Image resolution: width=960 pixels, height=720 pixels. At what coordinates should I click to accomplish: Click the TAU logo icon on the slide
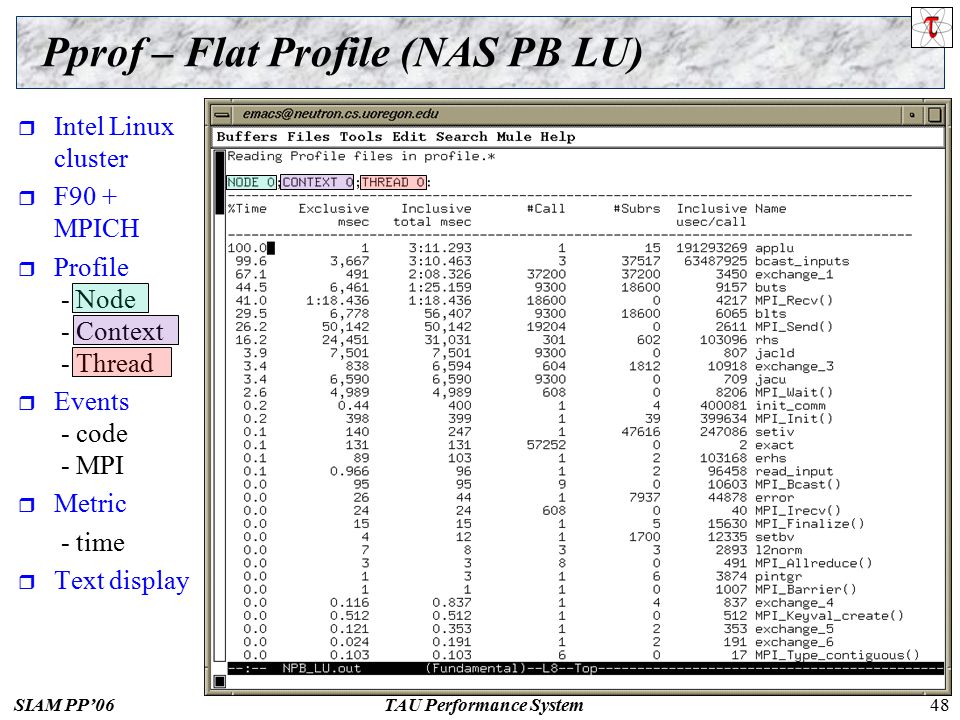click(931, 27)
